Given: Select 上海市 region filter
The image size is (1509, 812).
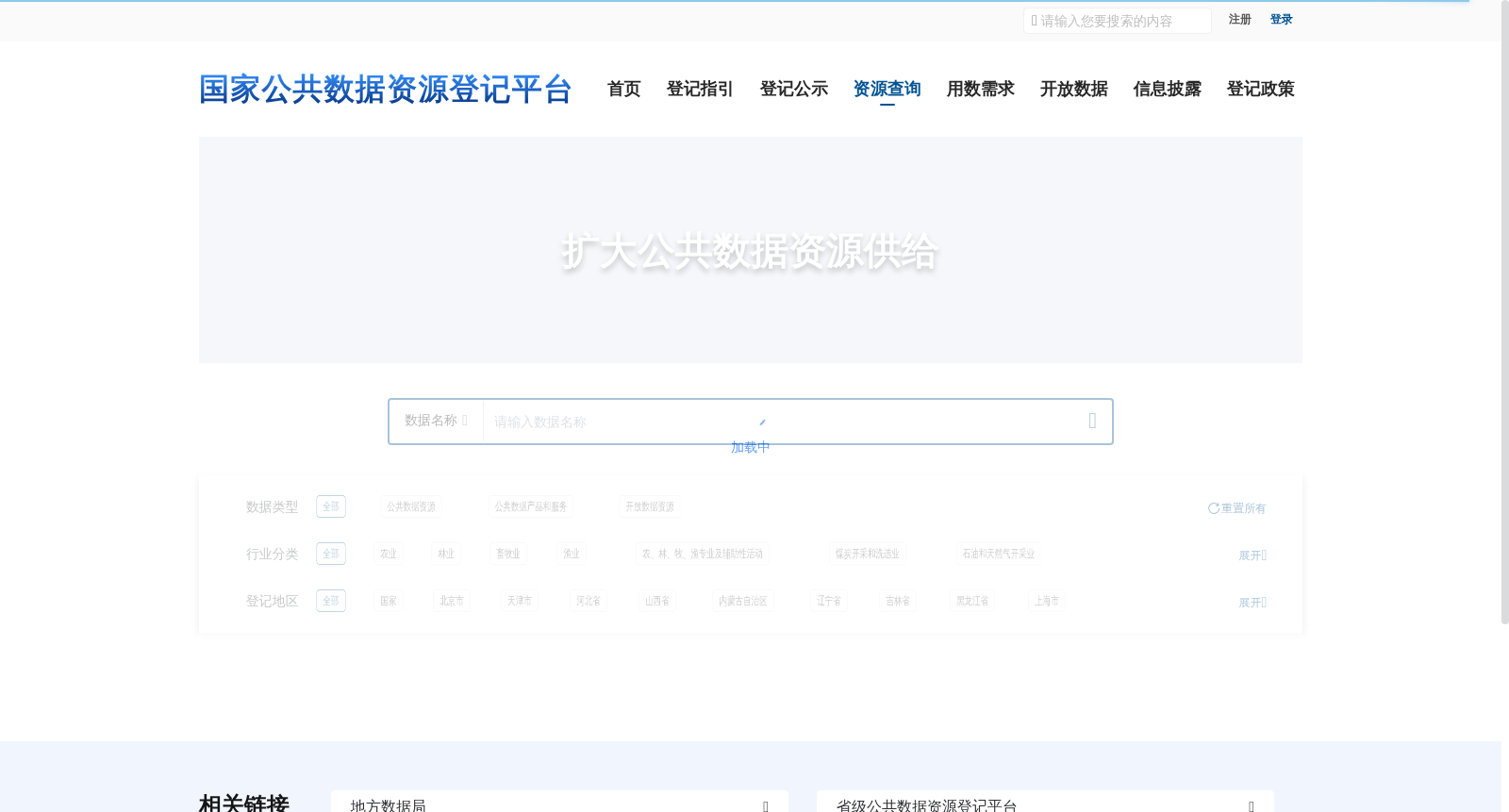Looking at the screenshot, I should (1047, 601).
